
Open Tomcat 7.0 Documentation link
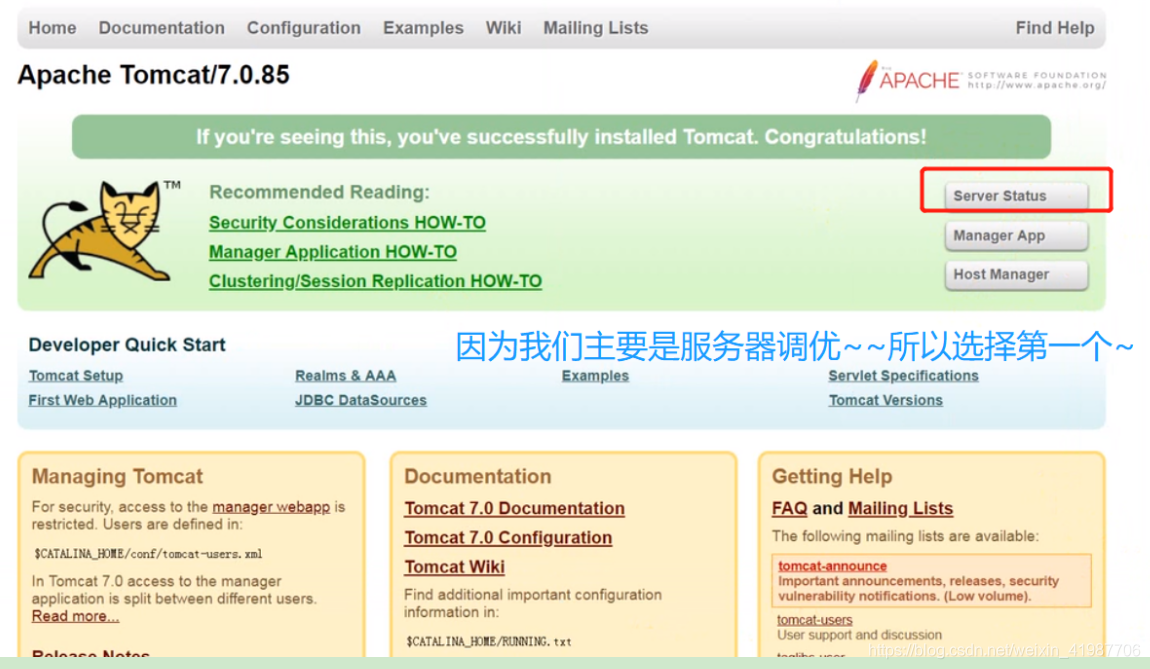coord(514,508)
